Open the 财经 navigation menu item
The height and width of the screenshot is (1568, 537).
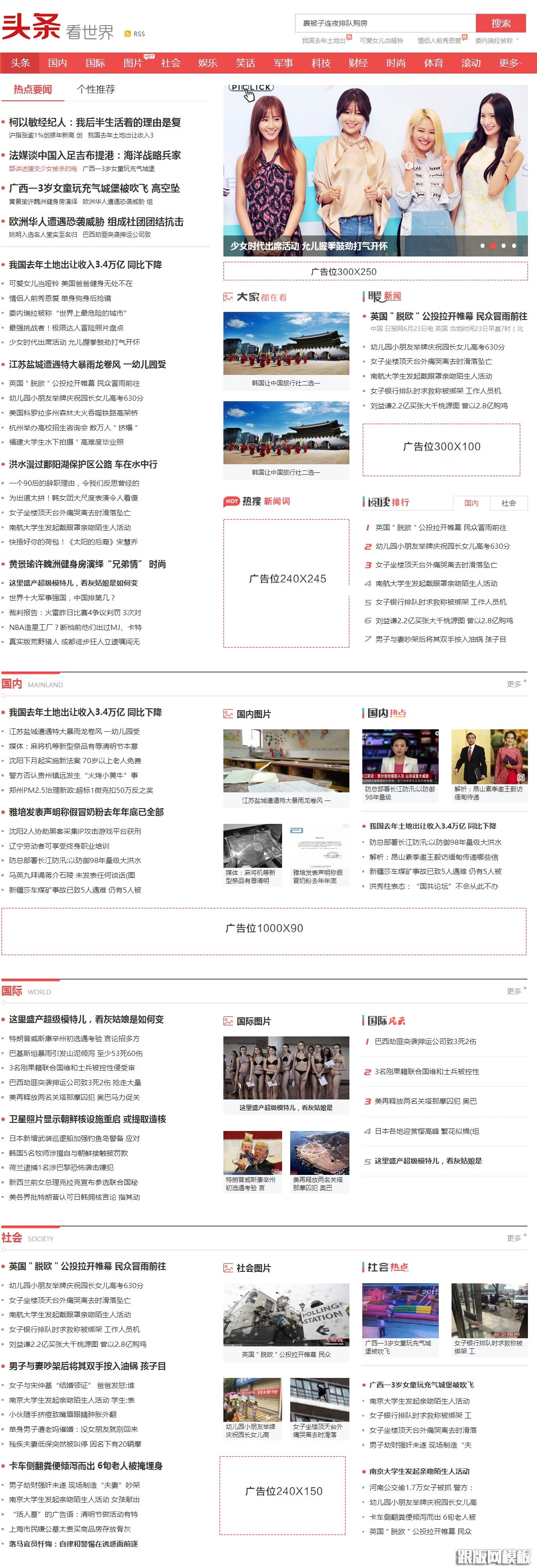pos(358,63)
